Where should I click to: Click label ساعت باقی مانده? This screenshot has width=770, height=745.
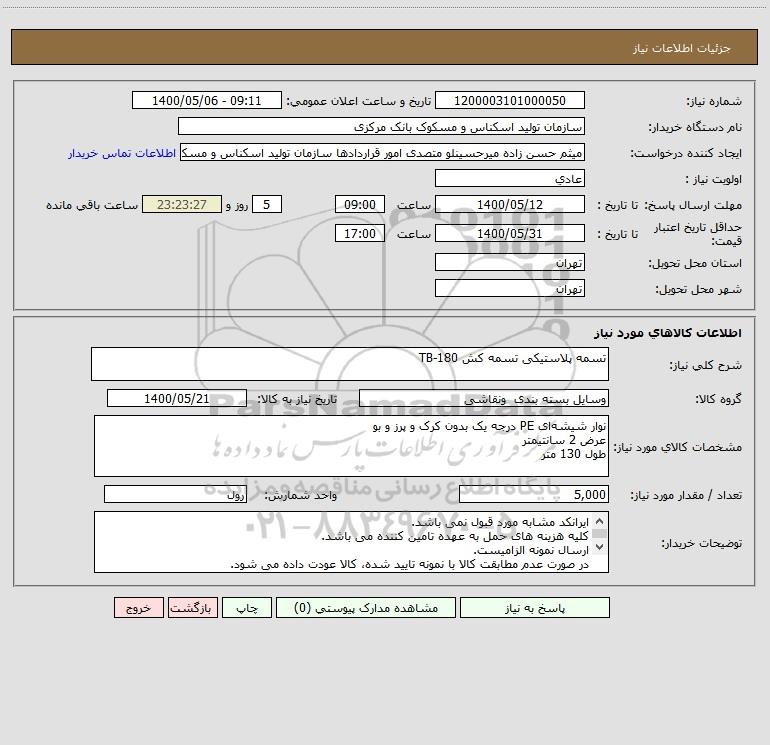[92, 205]
